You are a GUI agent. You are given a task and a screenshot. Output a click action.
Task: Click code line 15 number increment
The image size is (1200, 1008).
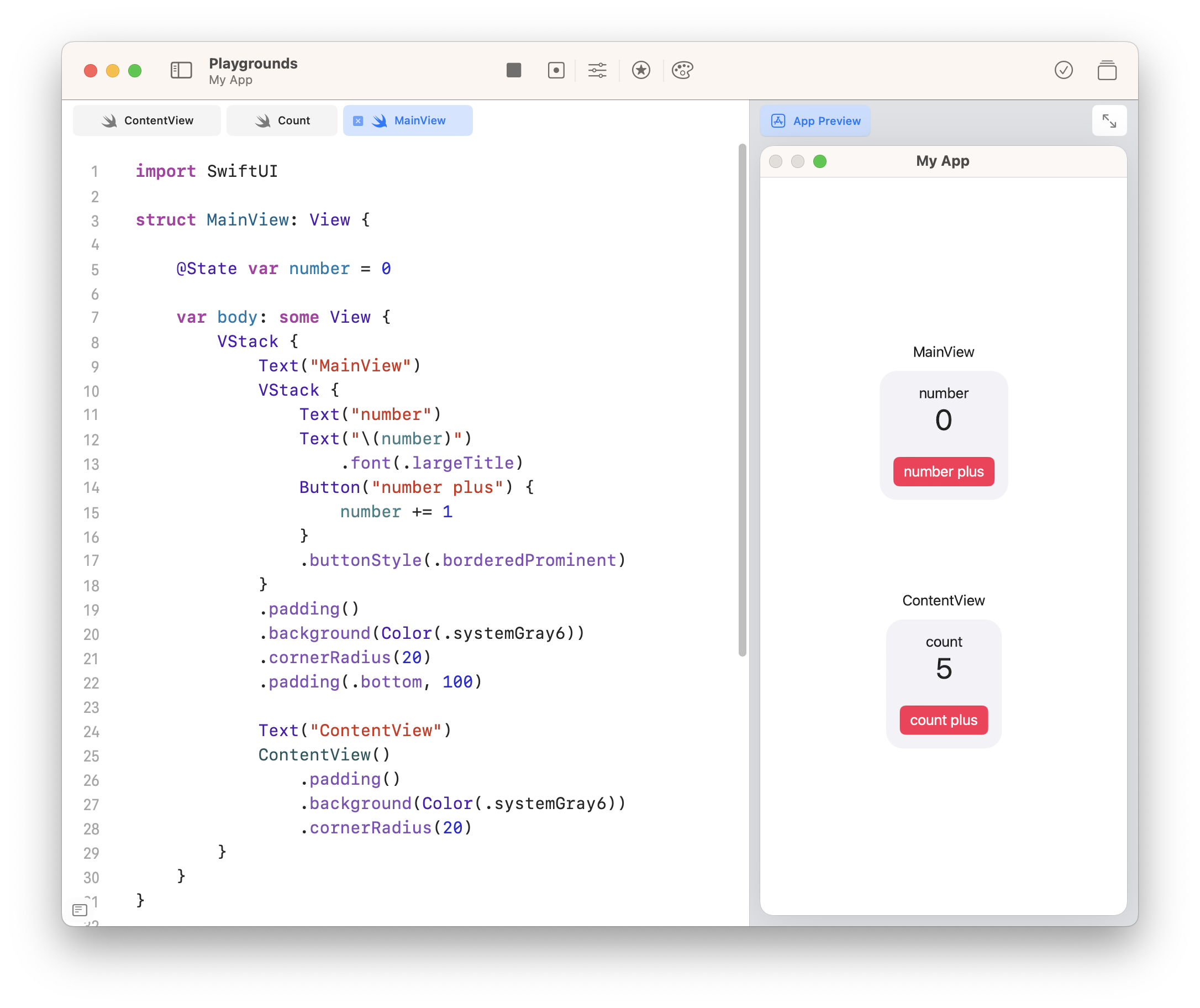click(x=396, y=511)
